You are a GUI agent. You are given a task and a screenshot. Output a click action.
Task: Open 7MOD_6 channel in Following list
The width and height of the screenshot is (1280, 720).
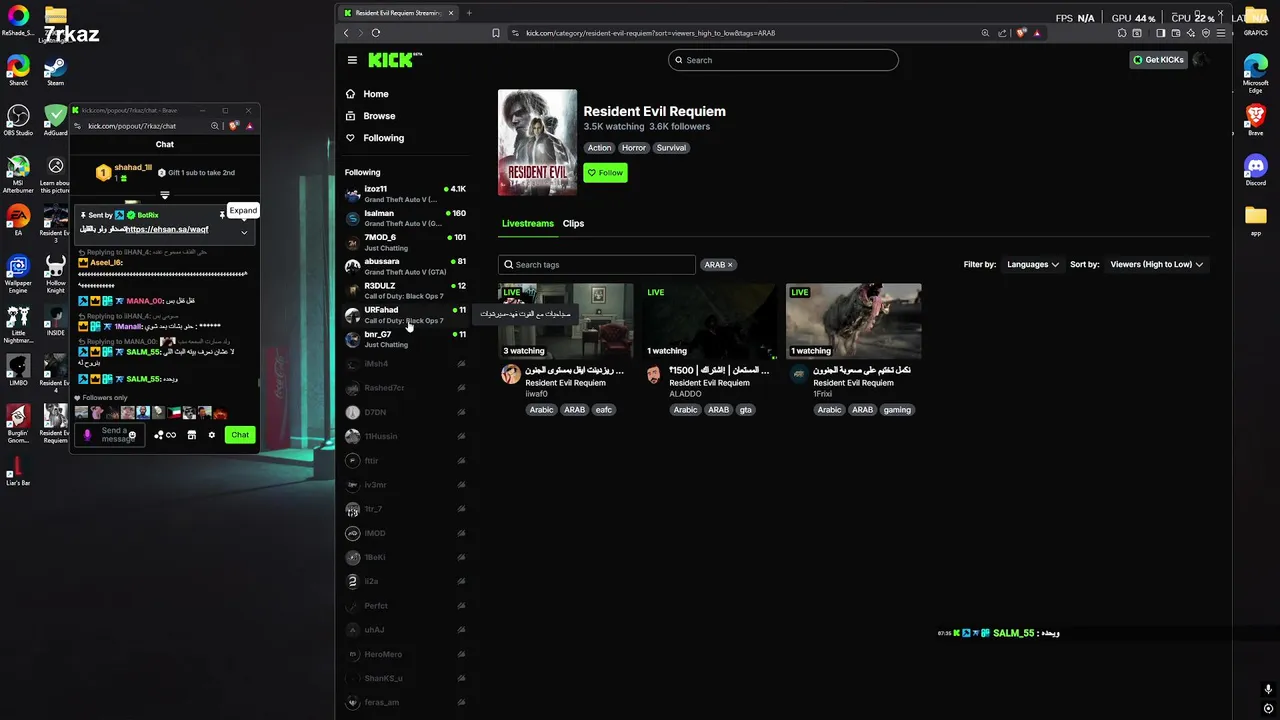(x=405, y=242)
